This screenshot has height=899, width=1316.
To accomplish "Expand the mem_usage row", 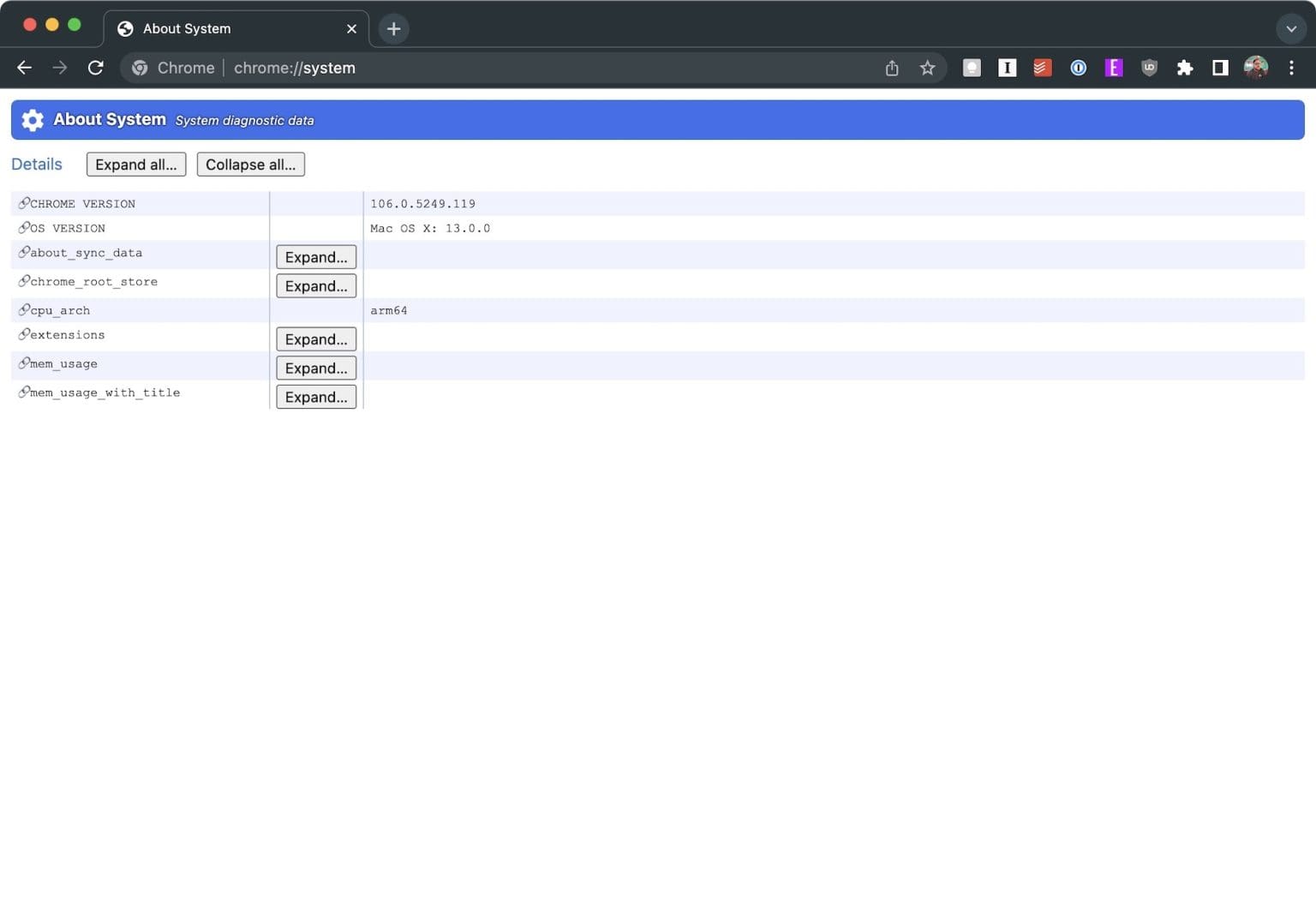I will point(316,369).
